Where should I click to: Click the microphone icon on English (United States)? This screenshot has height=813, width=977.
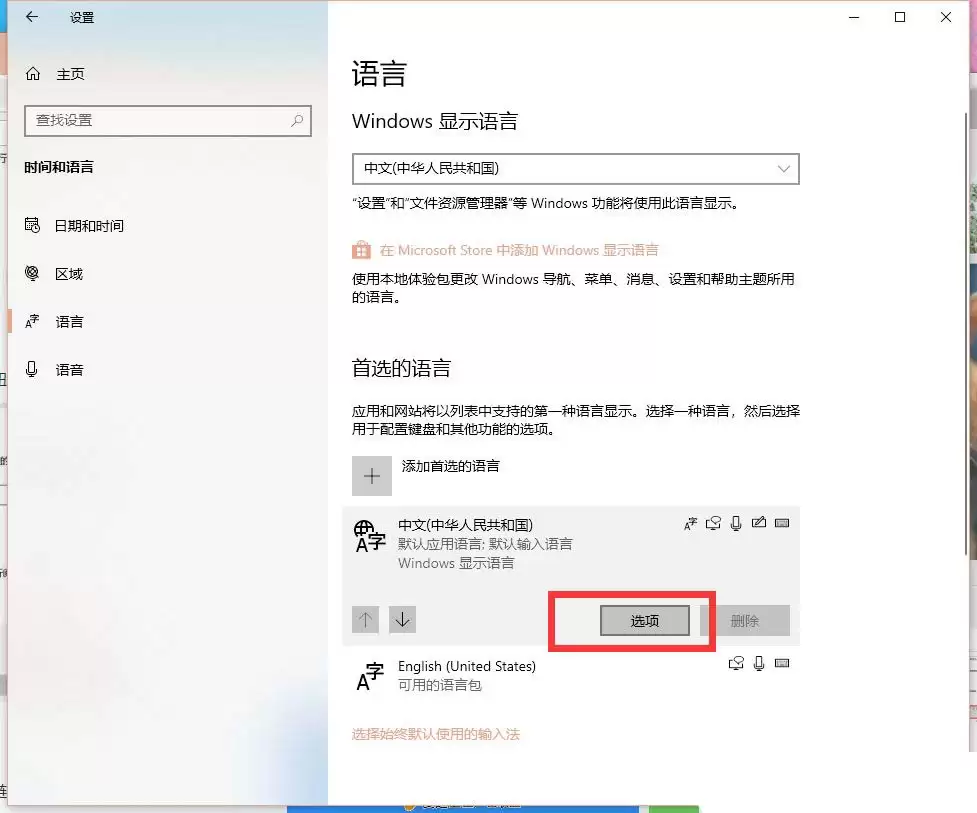758,663
